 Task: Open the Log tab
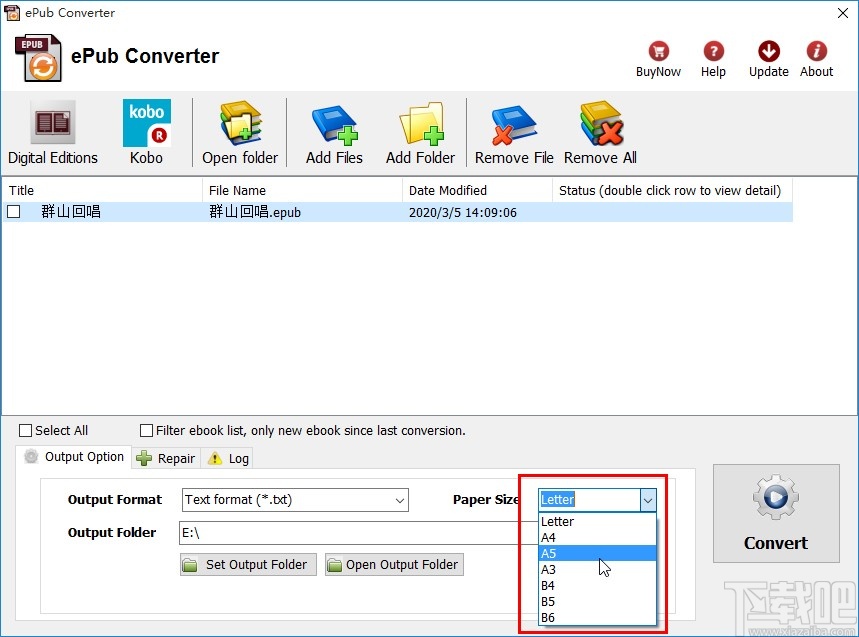228,458
